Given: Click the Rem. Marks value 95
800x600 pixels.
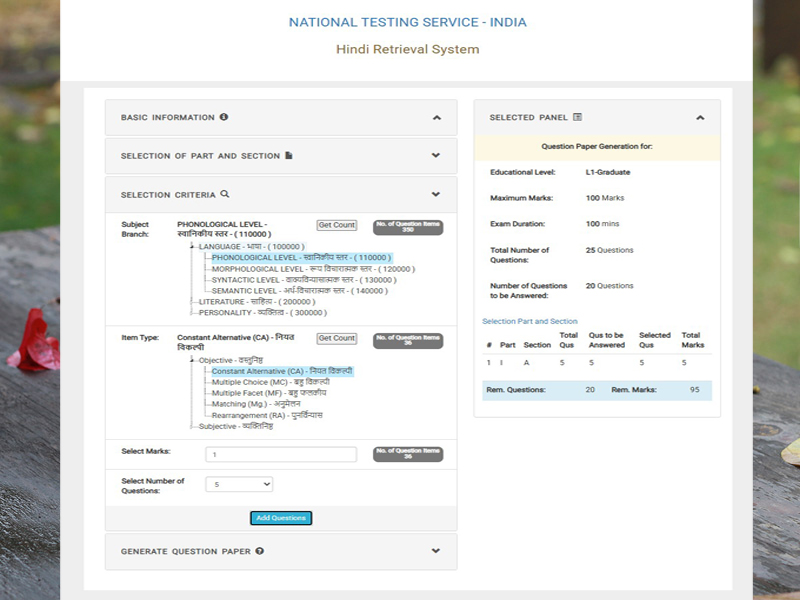Looking at the screenshot, I should pos(694,389).
